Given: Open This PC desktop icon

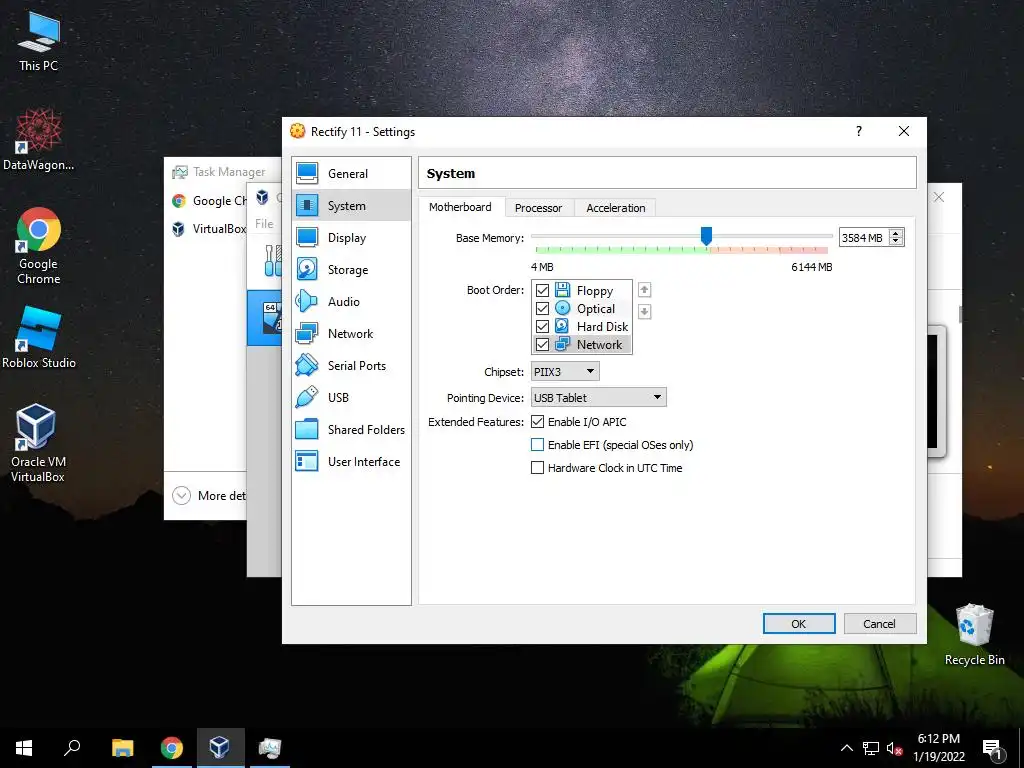Looking at the screenshot, I should point(39,42).
